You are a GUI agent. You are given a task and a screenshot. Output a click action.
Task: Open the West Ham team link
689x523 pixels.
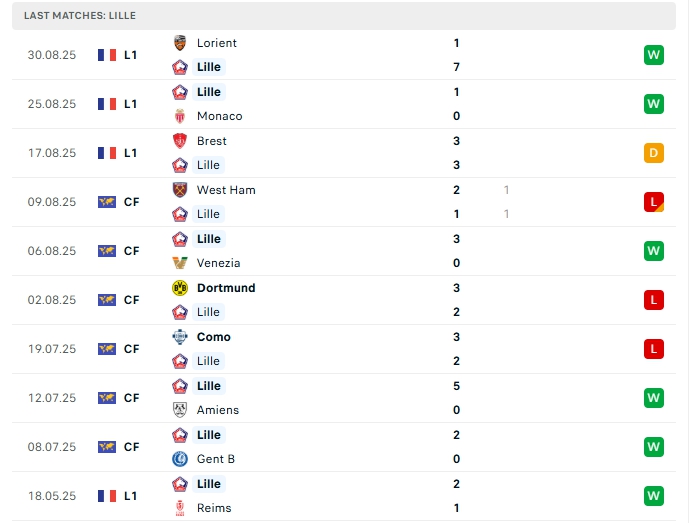226,190
